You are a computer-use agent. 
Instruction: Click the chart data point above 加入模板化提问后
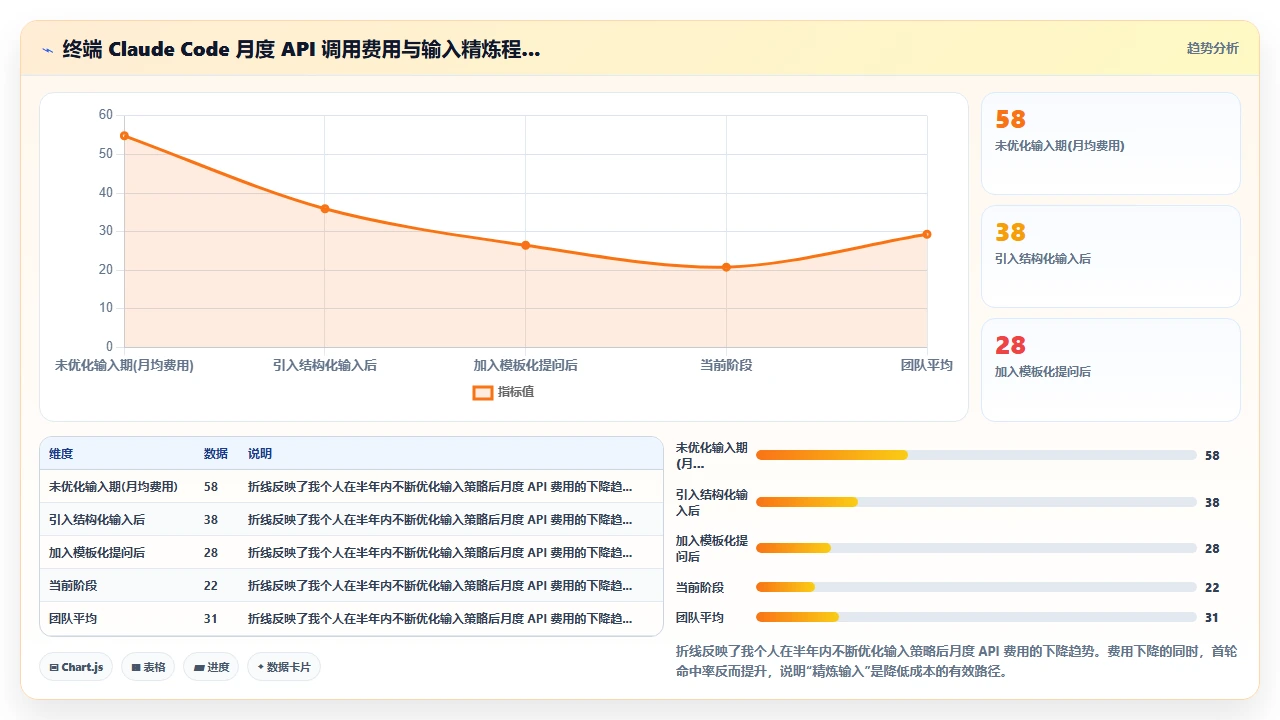pos(526,245)
